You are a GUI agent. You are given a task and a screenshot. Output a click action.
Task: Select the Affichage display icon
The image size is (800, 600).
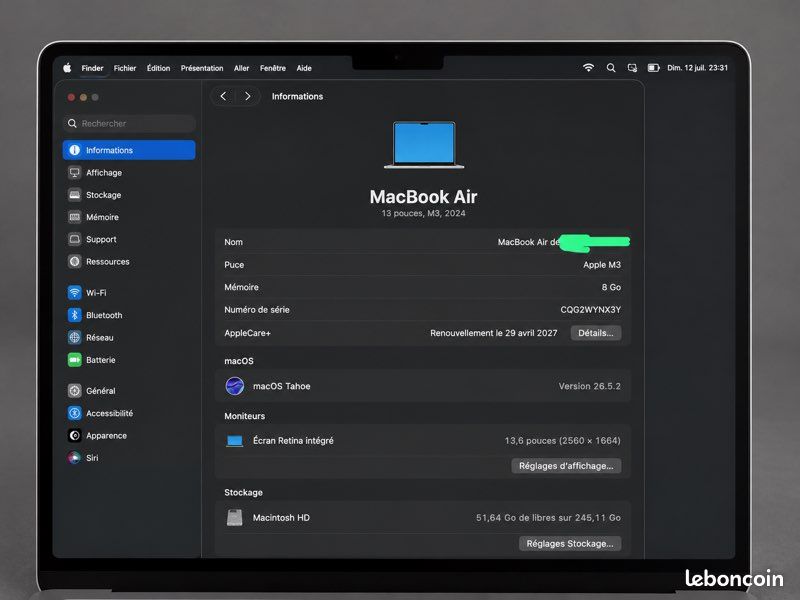coord(74,172)
